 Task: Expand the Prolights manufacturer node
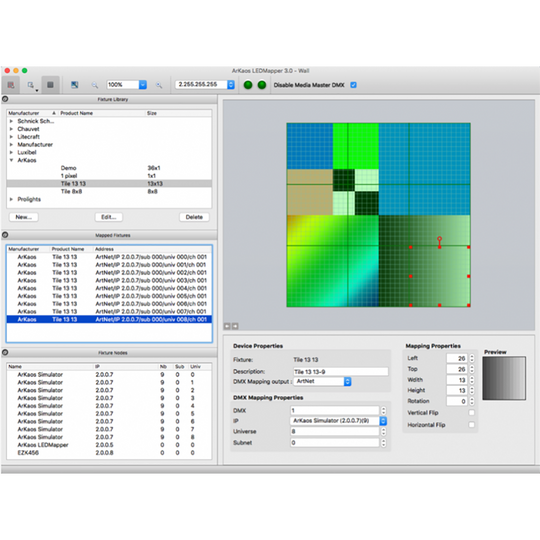tap(11, 199)
